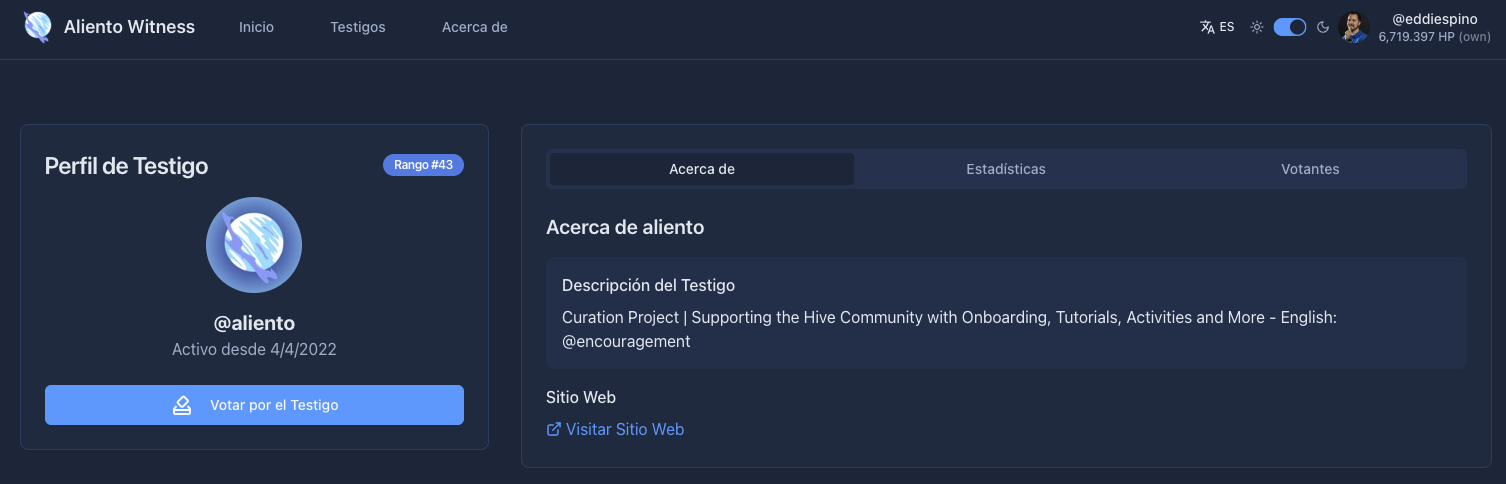Open the eddiespino avatar picture
The width and height of the screenshot is (1506, 484).
coord(1354,27)
